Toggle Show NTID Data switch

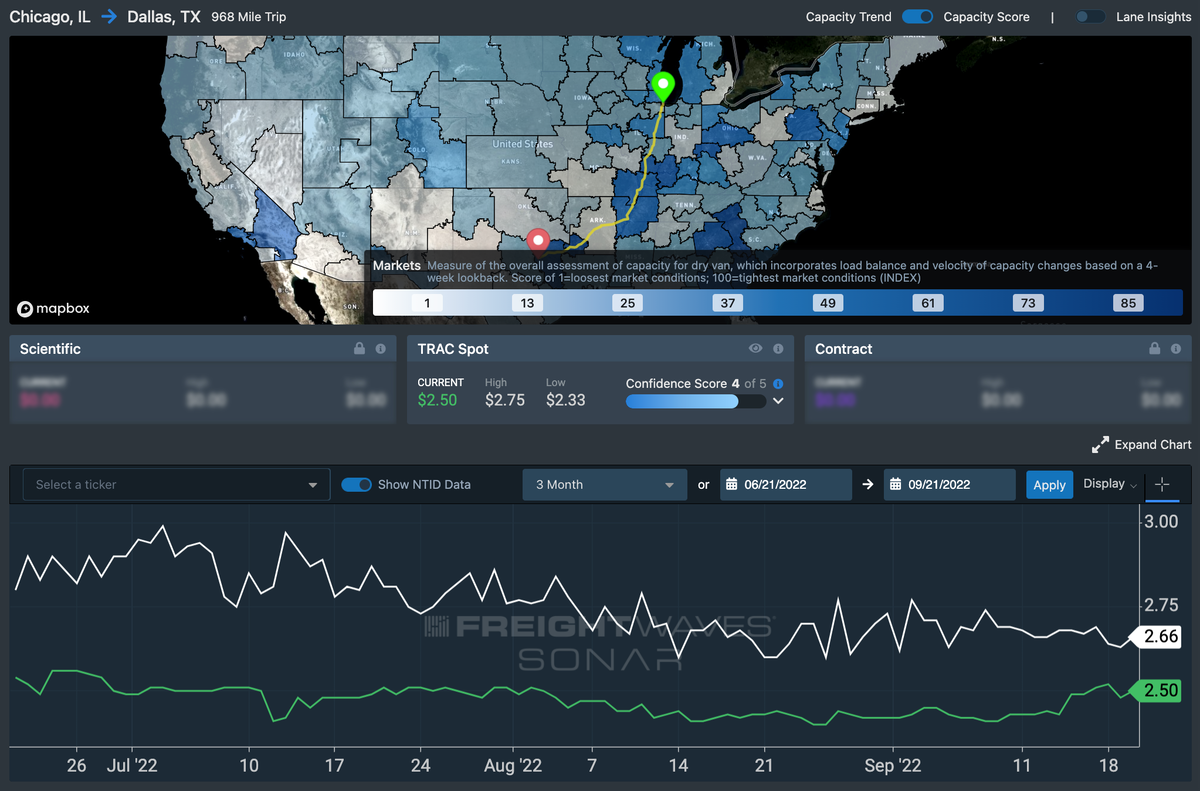357,485
